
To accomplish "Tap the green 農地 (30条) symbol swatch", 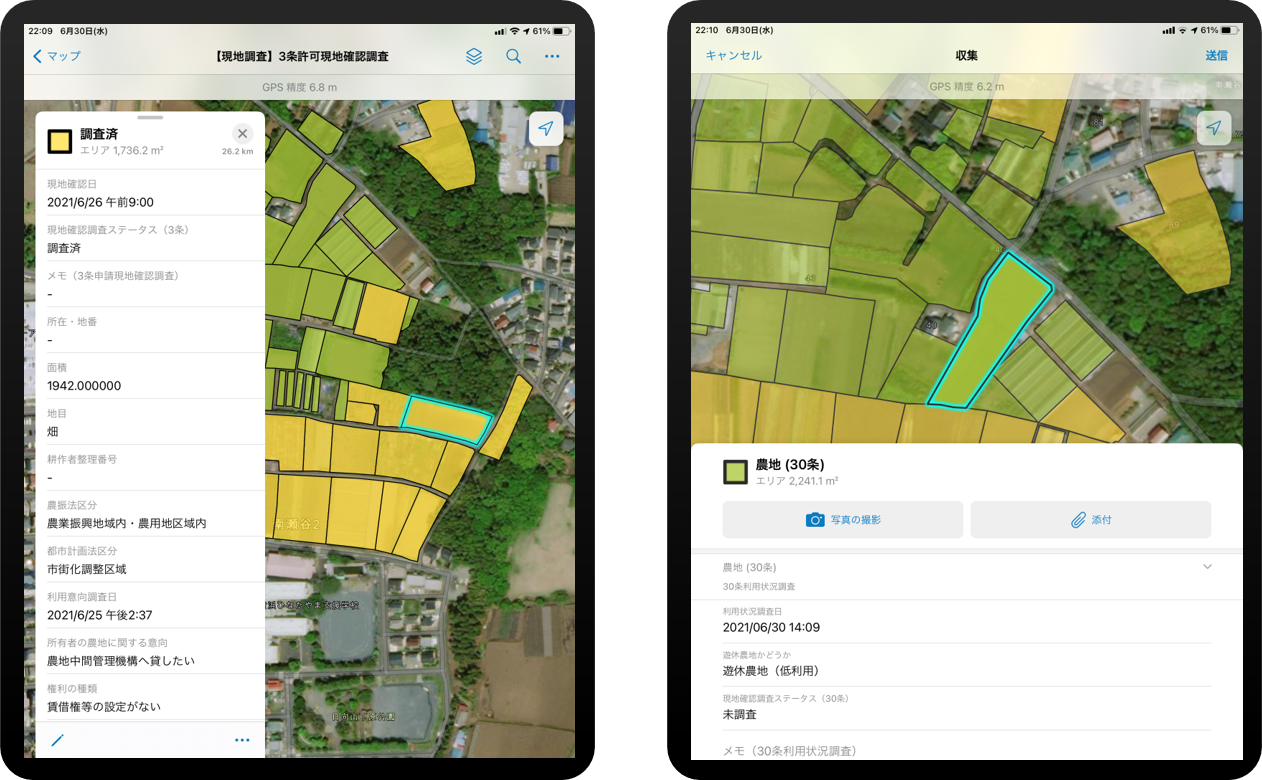I will (735, 472).
